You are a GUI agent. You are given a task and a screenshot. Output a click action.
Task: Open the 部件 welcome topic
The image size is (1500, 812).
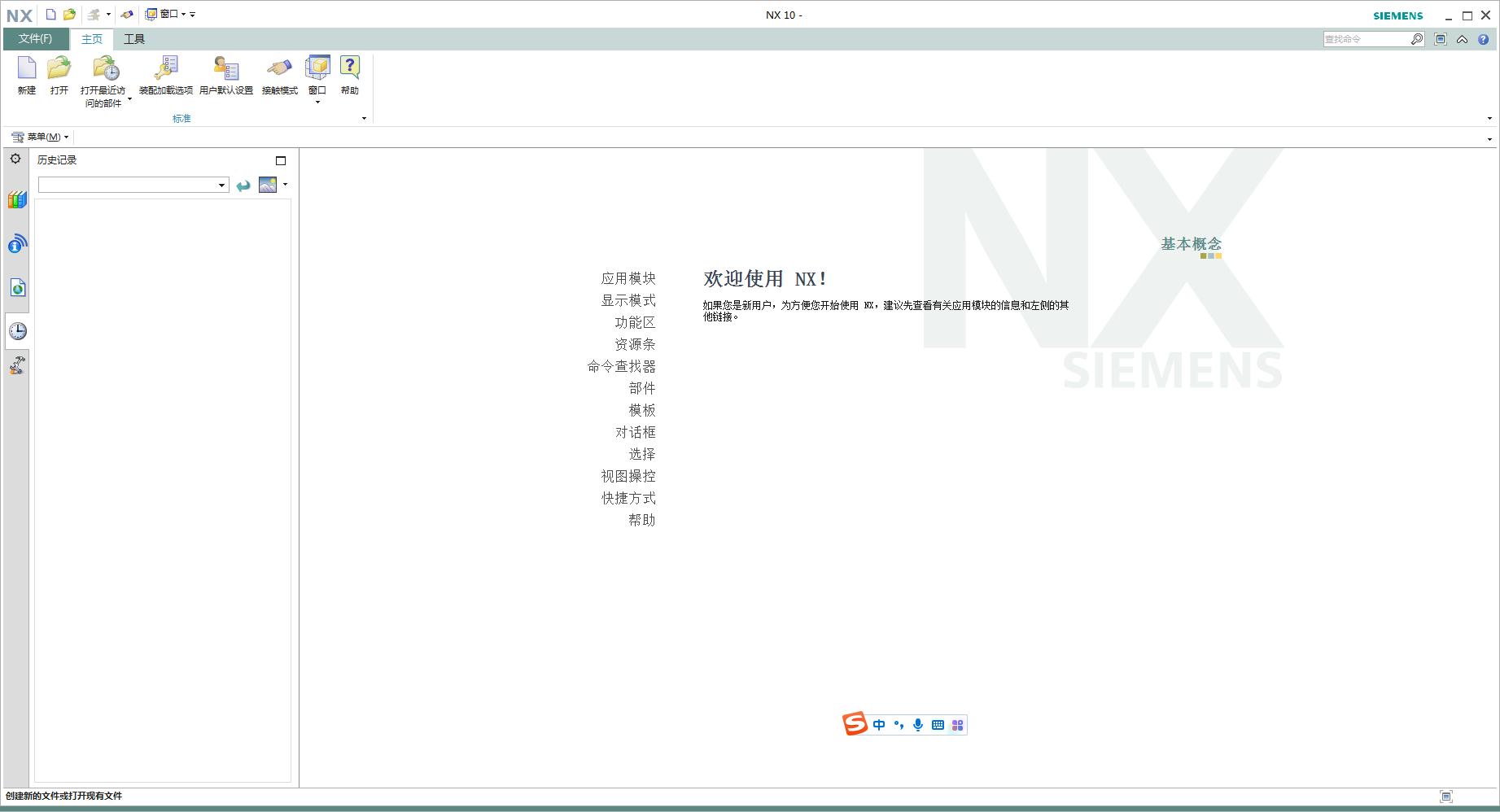(642, 388)
